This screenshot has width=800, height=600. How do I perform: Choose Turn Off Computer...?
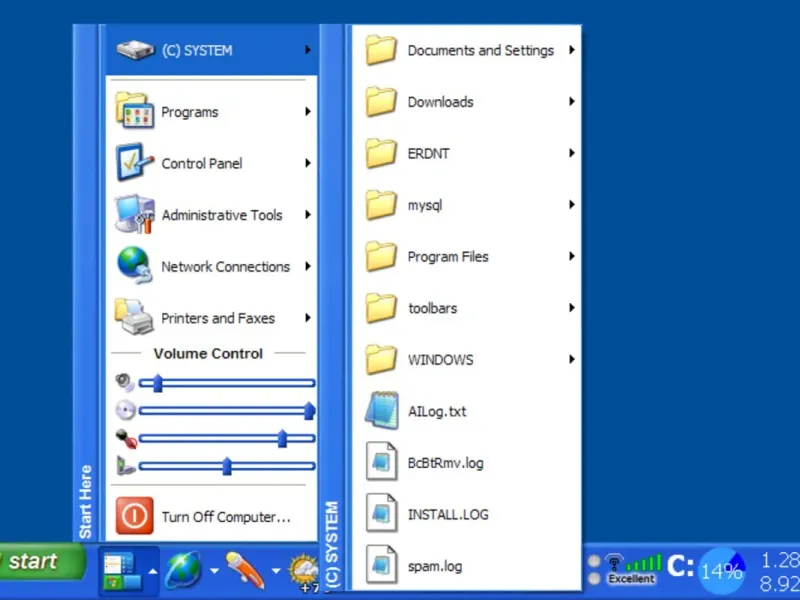pos(212,516)
